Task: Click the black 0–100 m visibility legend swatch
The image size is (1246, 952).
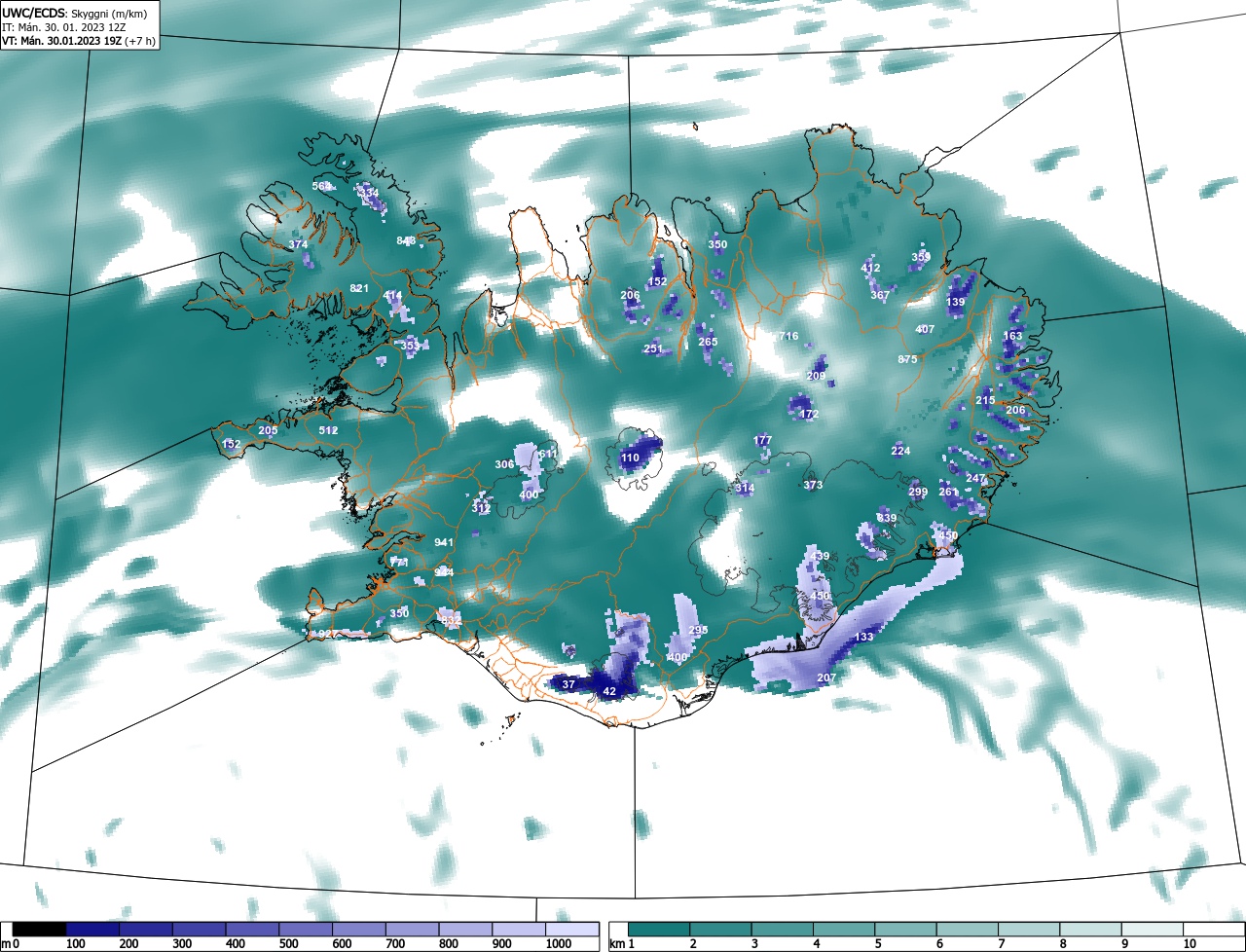Action: (39, 930)
